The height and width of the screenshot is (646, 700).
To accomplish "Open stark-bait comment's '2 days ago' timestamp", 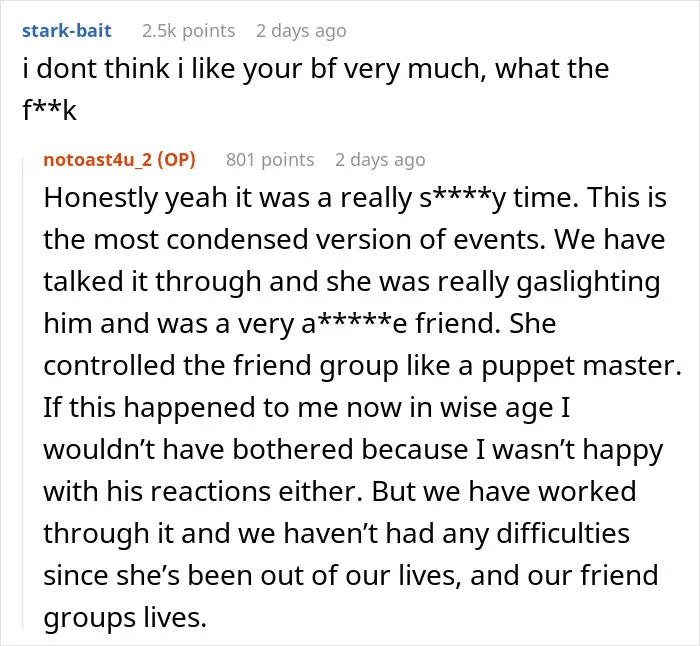I will coord(301,31).
